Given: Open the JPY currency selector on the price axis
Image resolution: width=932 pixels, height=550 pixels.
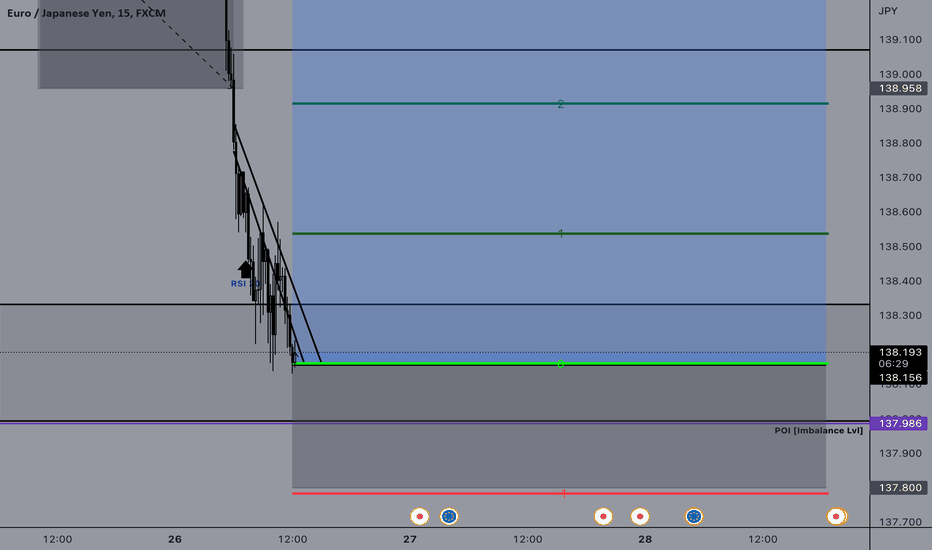Looking at the screenshot, I should pyautogui.click(x=887, y=11).
